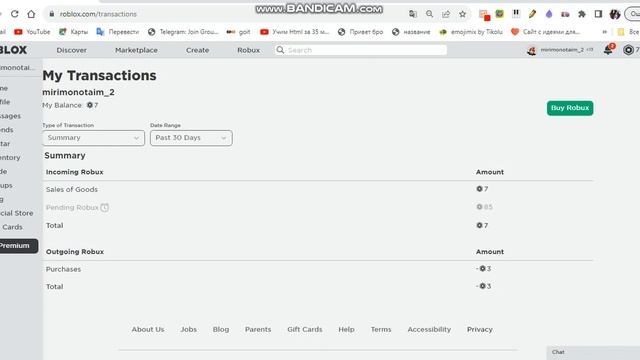Click the Pending Robux amount 85

tap(484, 207)
